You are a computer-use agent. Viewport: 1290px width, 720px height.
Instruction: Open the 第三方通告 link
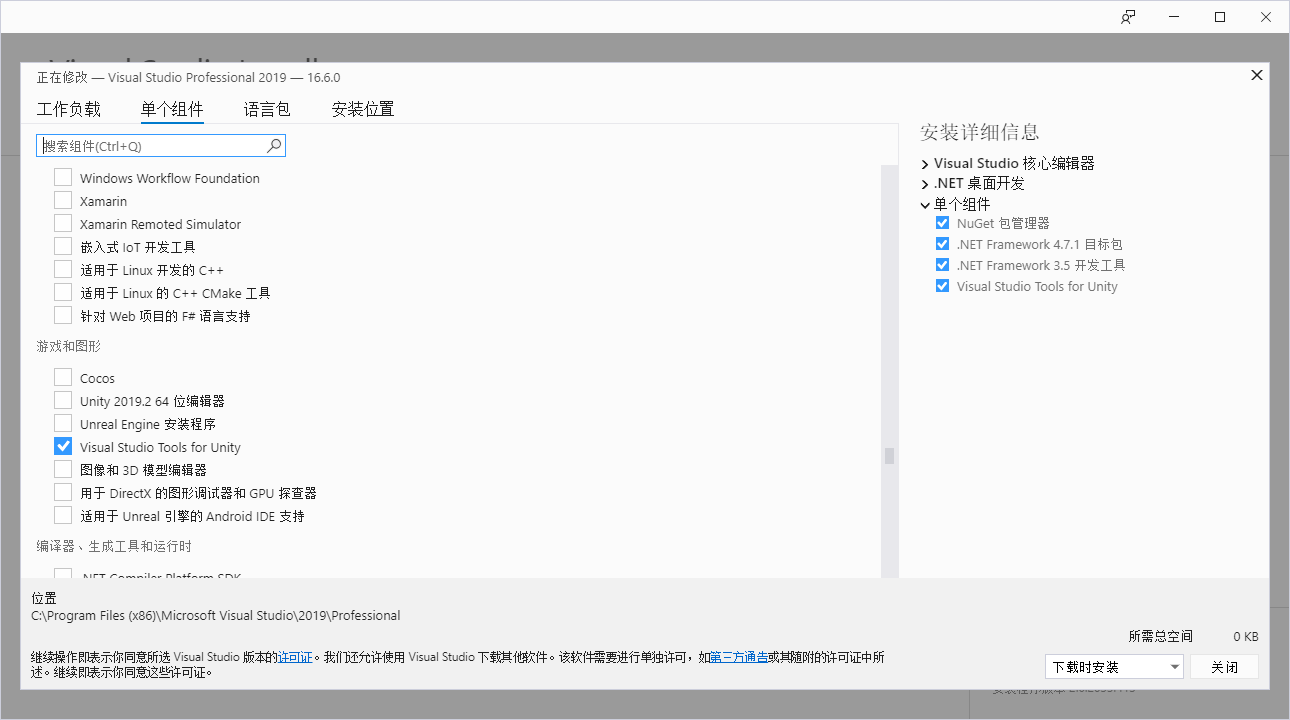click(x=739, y=658)
